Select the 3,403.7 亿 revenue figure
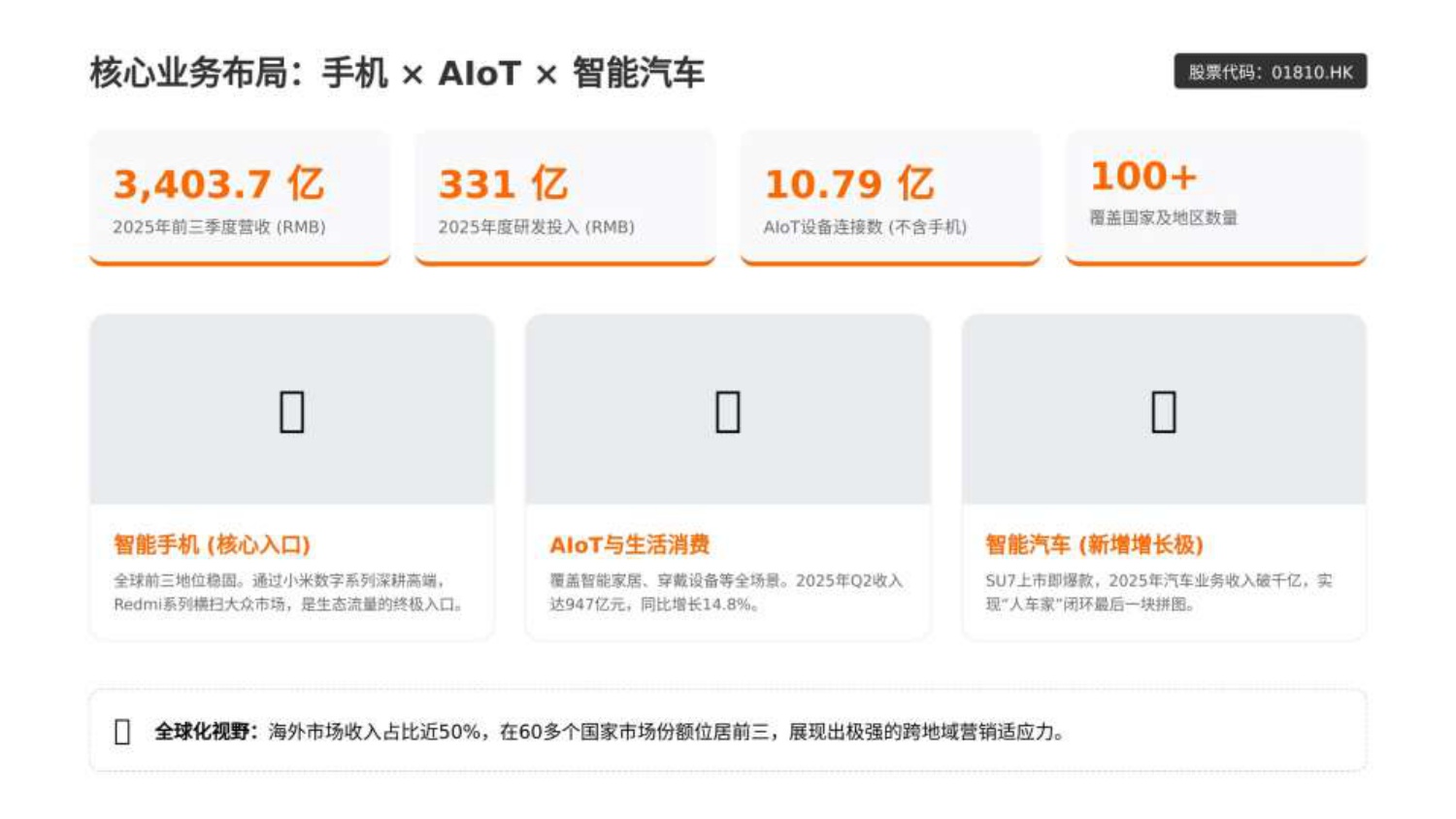 point(218,183)
